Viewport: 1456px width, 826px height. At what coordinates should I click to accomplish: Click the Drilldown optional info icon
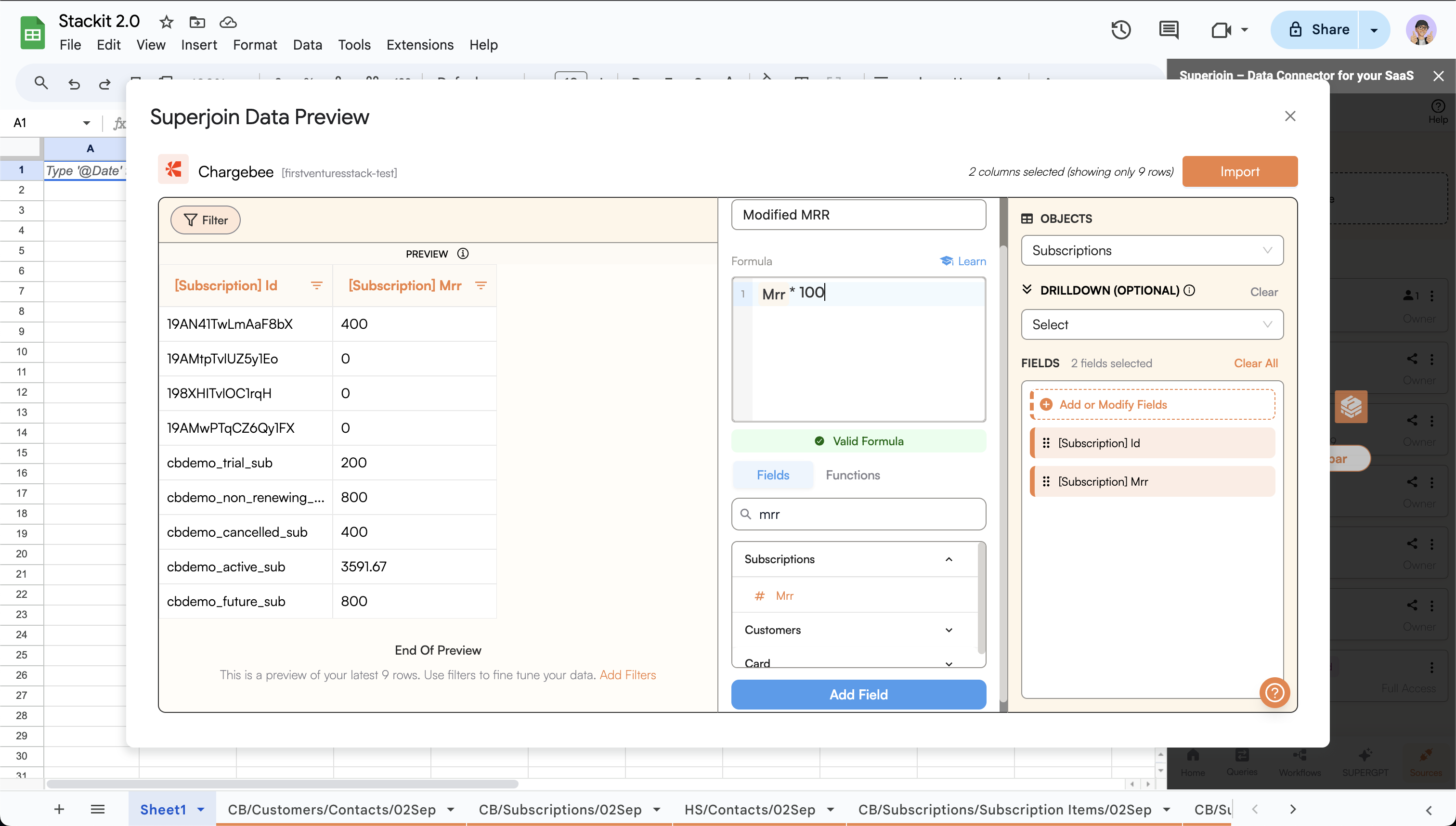pyautogui.click(x=1190, y=290)
